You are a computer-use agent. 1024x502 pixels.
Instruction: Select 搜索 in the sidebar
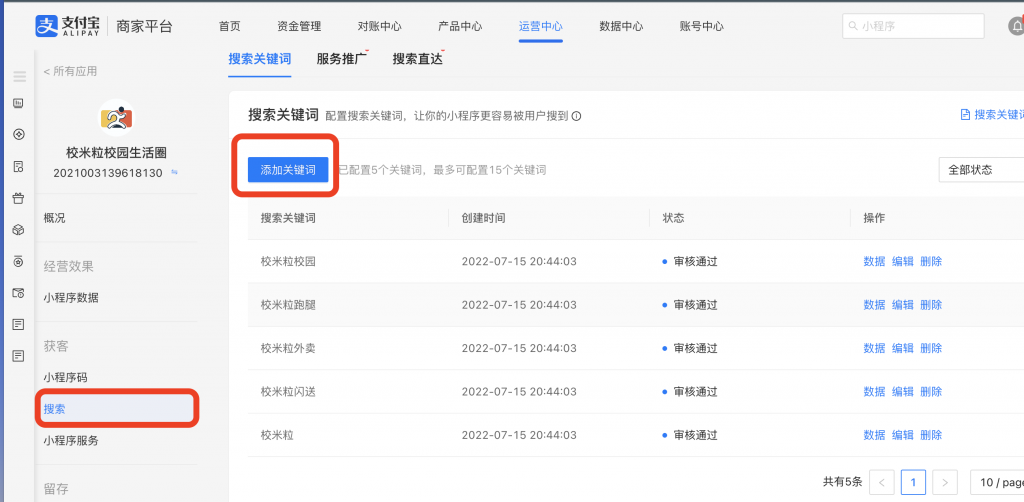point(117,409)
